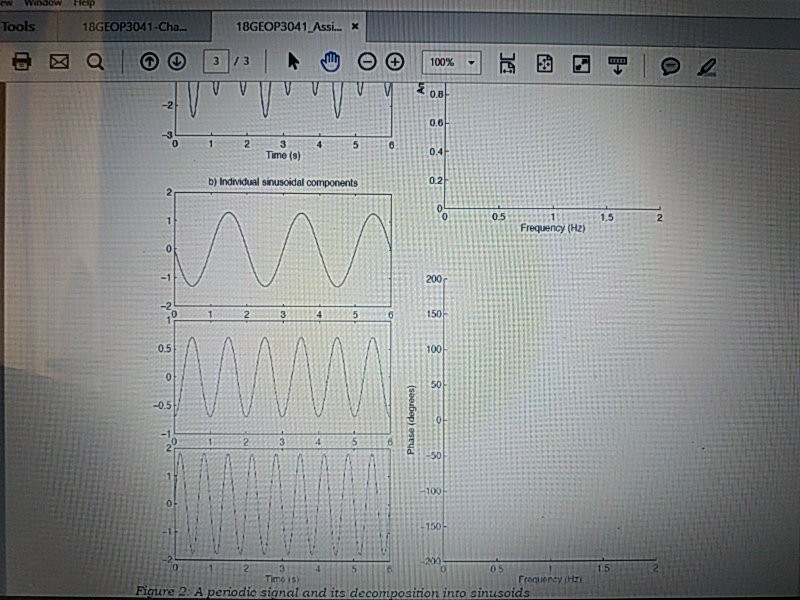This screenshot has height=600, width=800.
Task: Go to the previous page
Action: (x=150, y=62)
